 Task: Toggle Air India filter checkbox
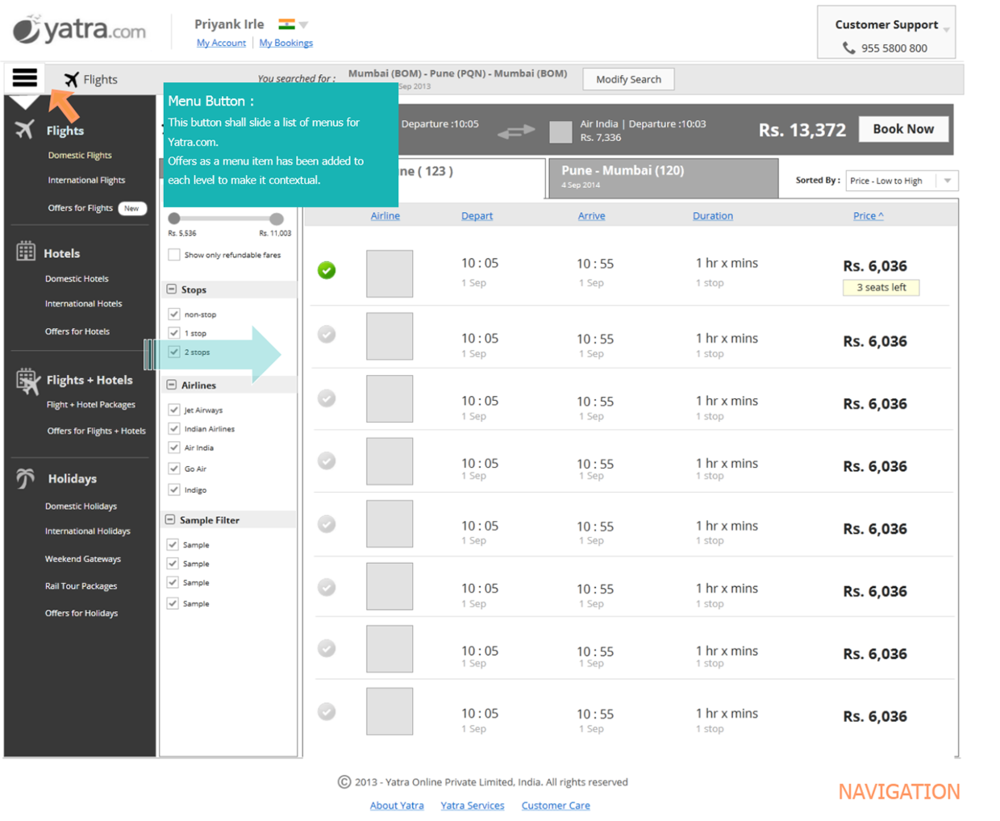173,447
